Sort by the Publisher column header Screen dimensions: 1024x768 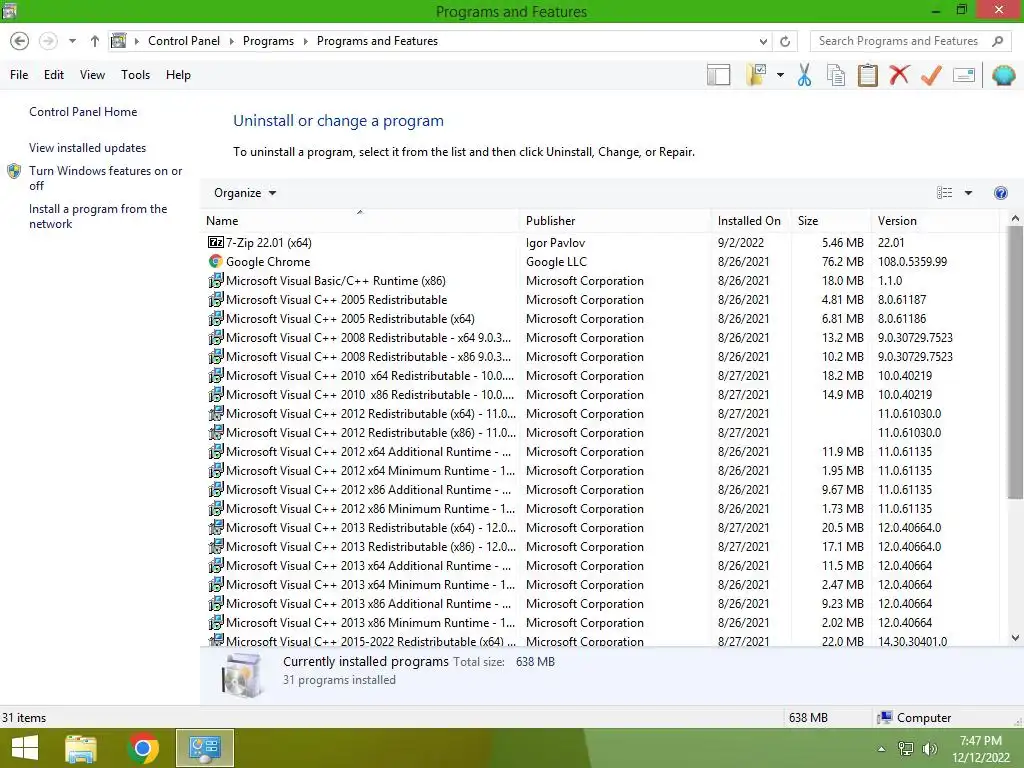(615, 221)
